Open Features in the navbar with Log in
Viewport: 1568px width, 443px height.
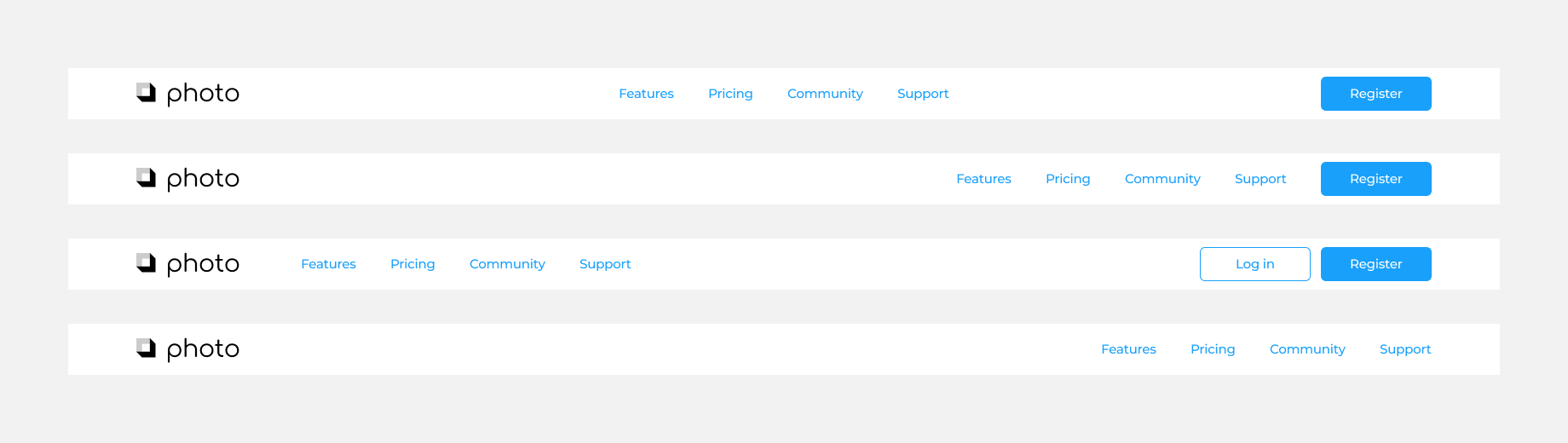click(x=328, y=264)
